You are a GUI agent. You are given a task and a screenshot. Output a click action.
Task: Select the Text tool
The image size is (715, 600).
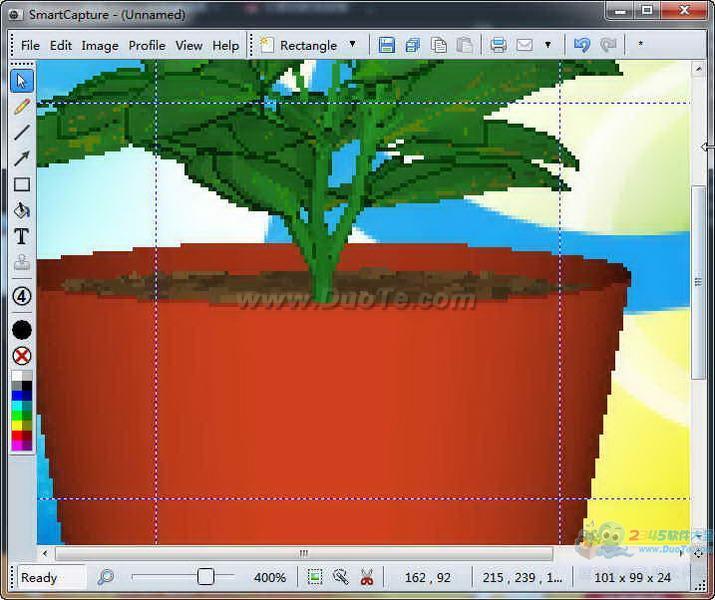[21, 237]
